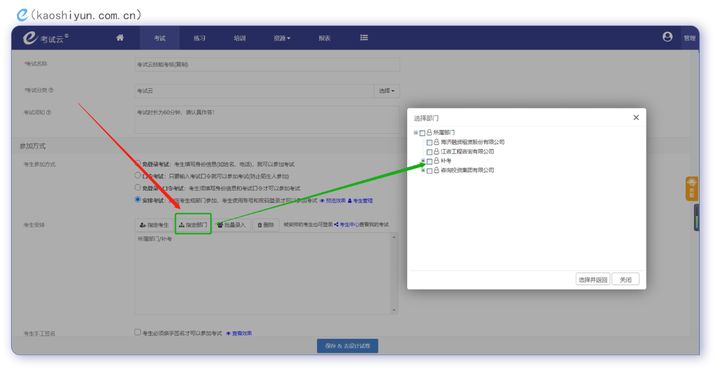This screenshot has height=376, width=720.
Task: Expand the 补考 tree node
Action: 423,161
